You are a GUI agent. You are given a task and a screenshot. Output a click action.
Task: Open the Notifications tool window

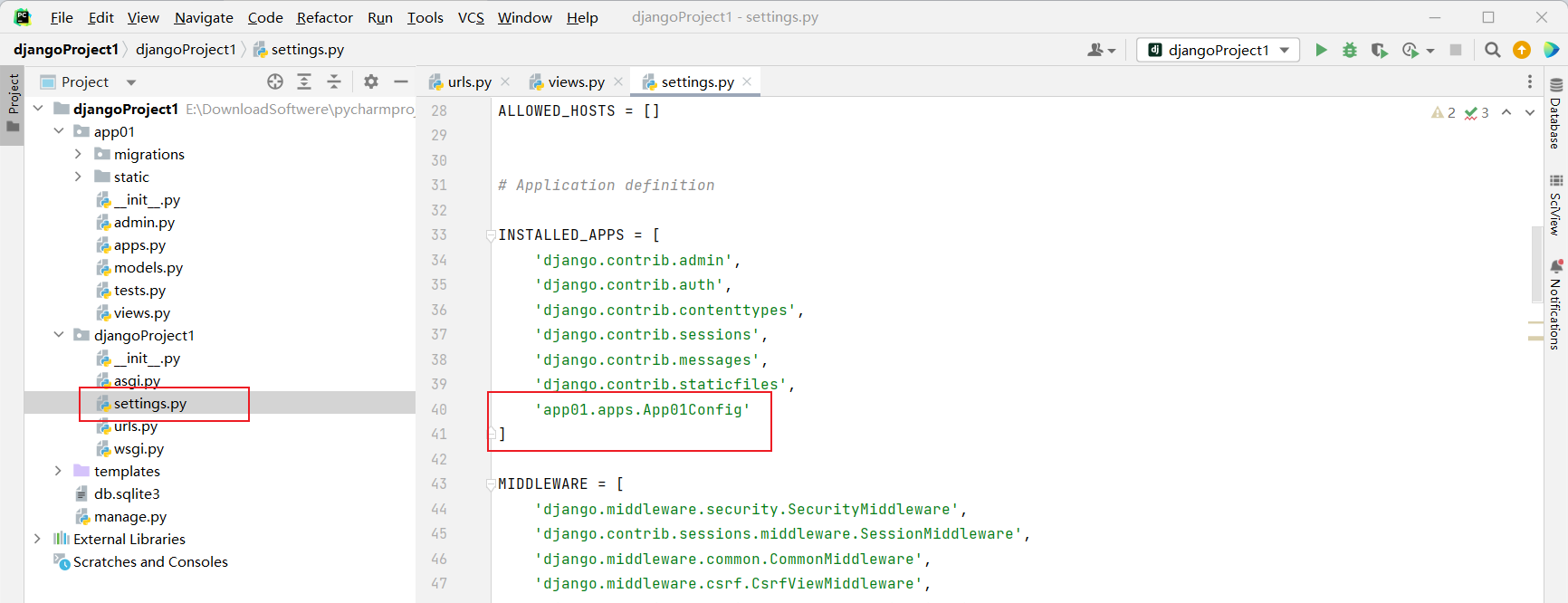click(1555, 304)
